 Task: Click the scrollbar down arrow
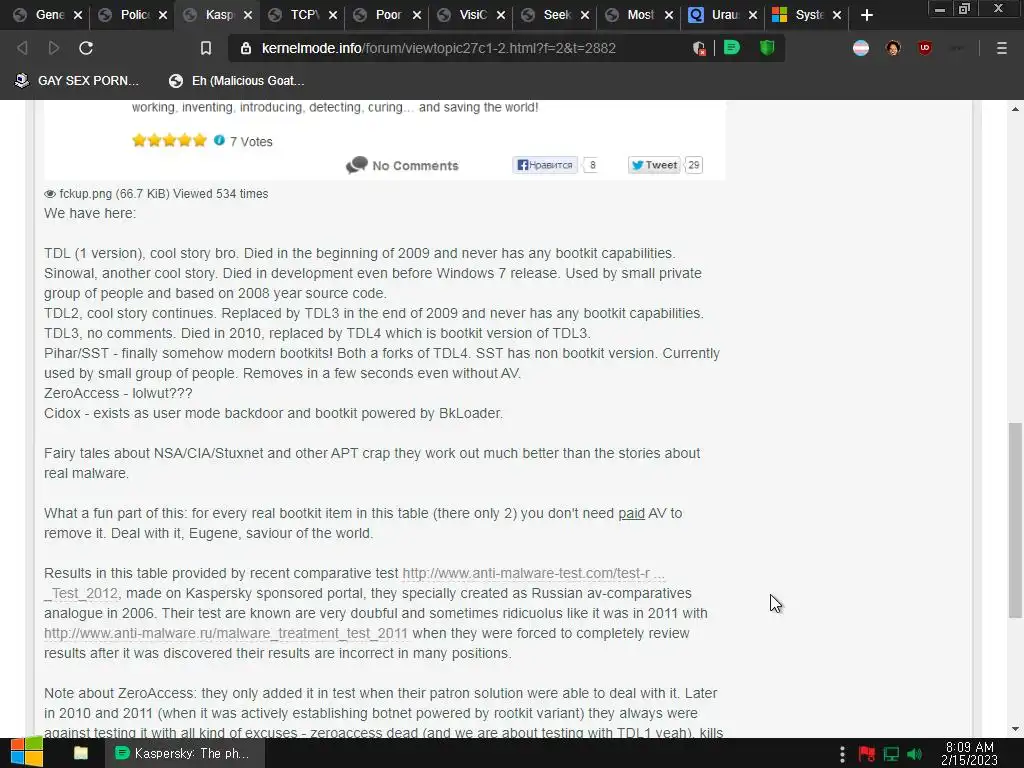point(1015,729)
